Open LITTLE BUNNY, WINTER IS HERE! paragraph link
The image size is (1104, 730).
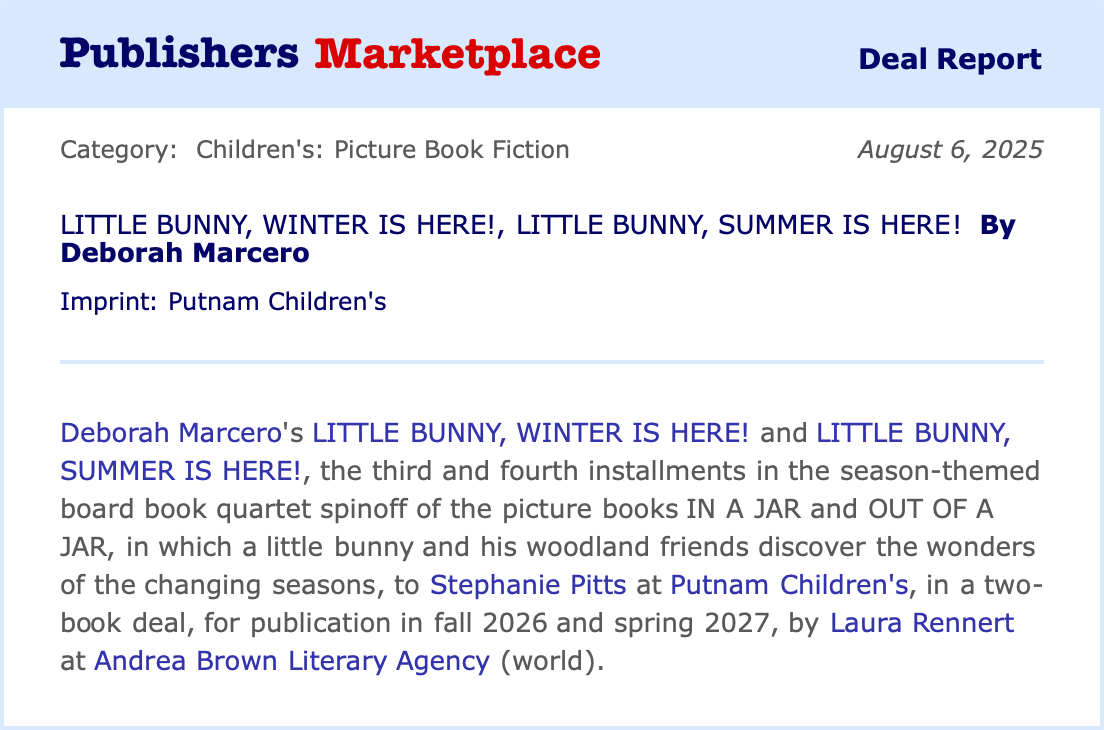(x=531, y=433)
